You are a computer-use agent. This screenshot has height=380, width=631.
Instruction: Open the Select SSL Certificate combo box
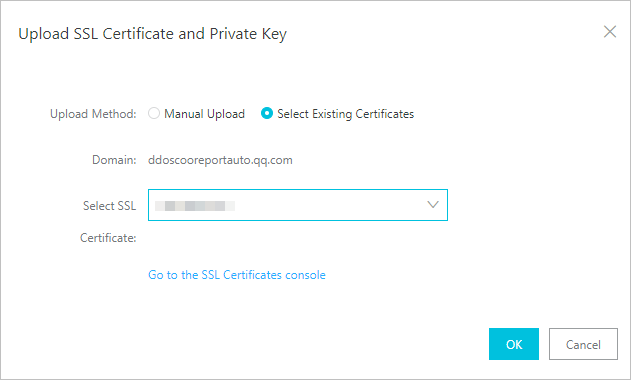click(298, 205)
